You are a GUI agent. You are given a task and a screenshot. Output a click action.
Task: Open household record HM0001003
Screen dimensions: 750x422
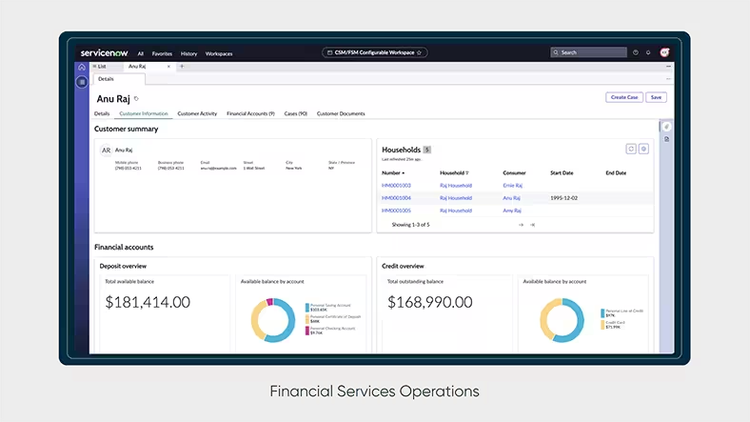click(396, 186)
